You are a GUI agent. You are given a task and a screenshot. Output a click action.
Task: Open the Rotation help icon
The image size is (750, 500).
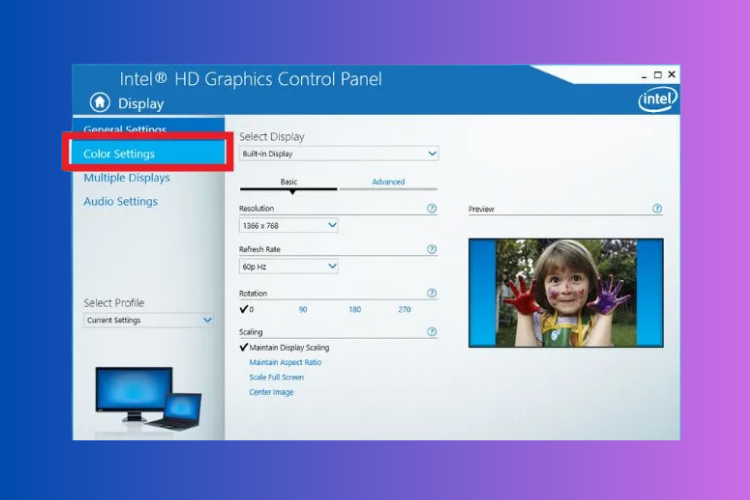coord(431,293)
